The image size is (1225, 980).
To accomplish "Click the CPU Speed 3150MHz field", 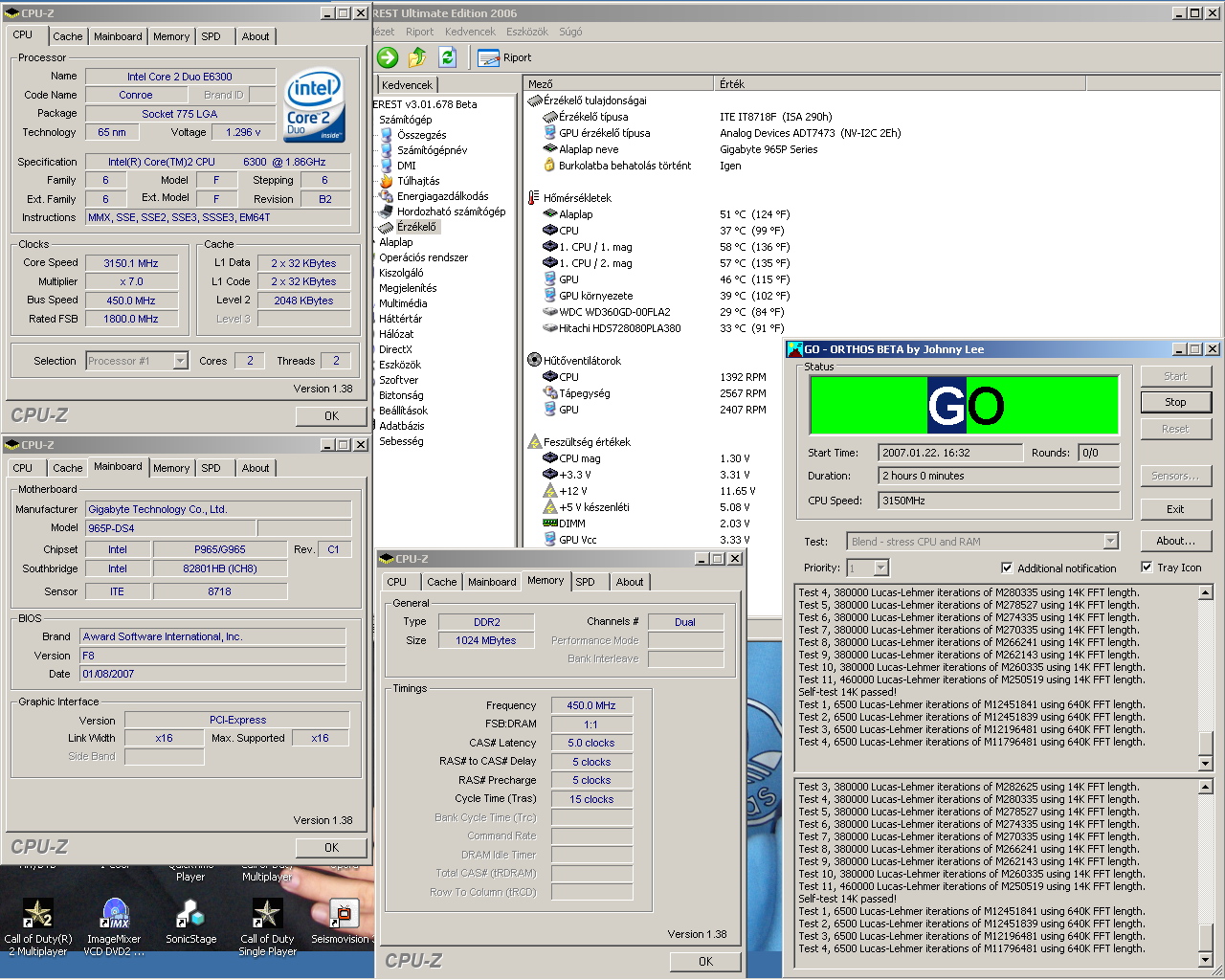I will pos(999,501).
